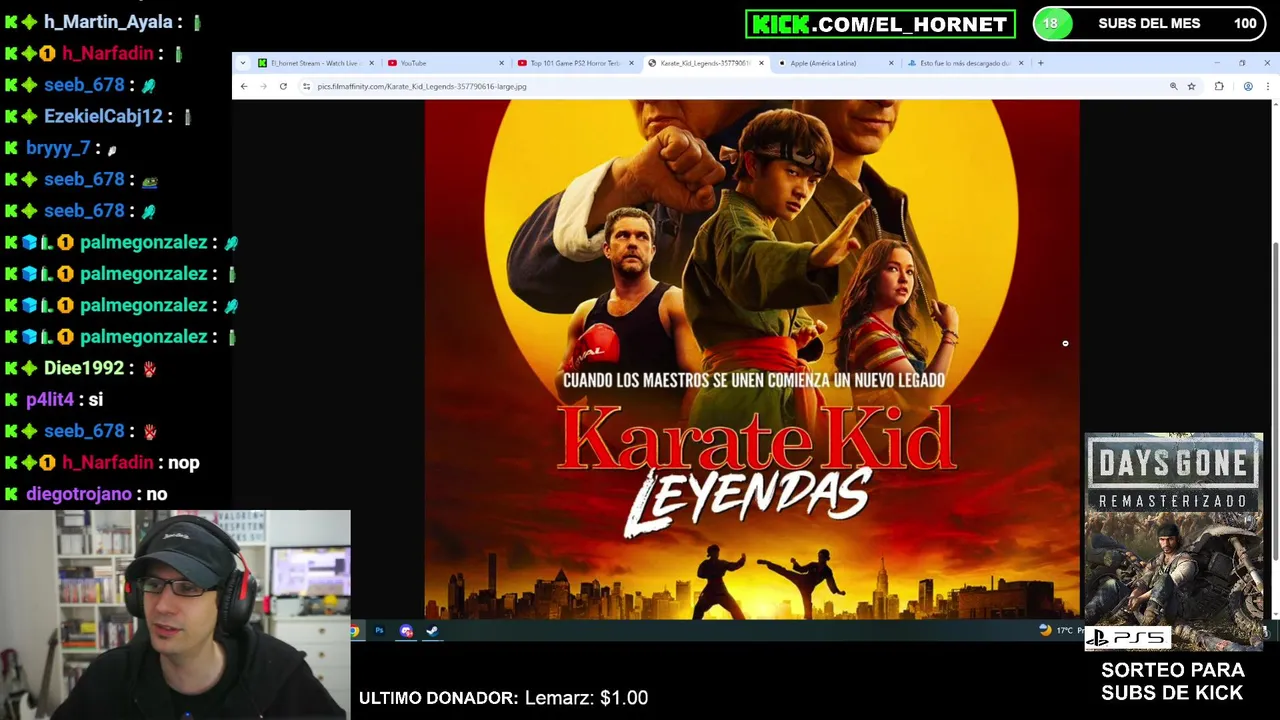Click the streamer webcam feed

175,615
